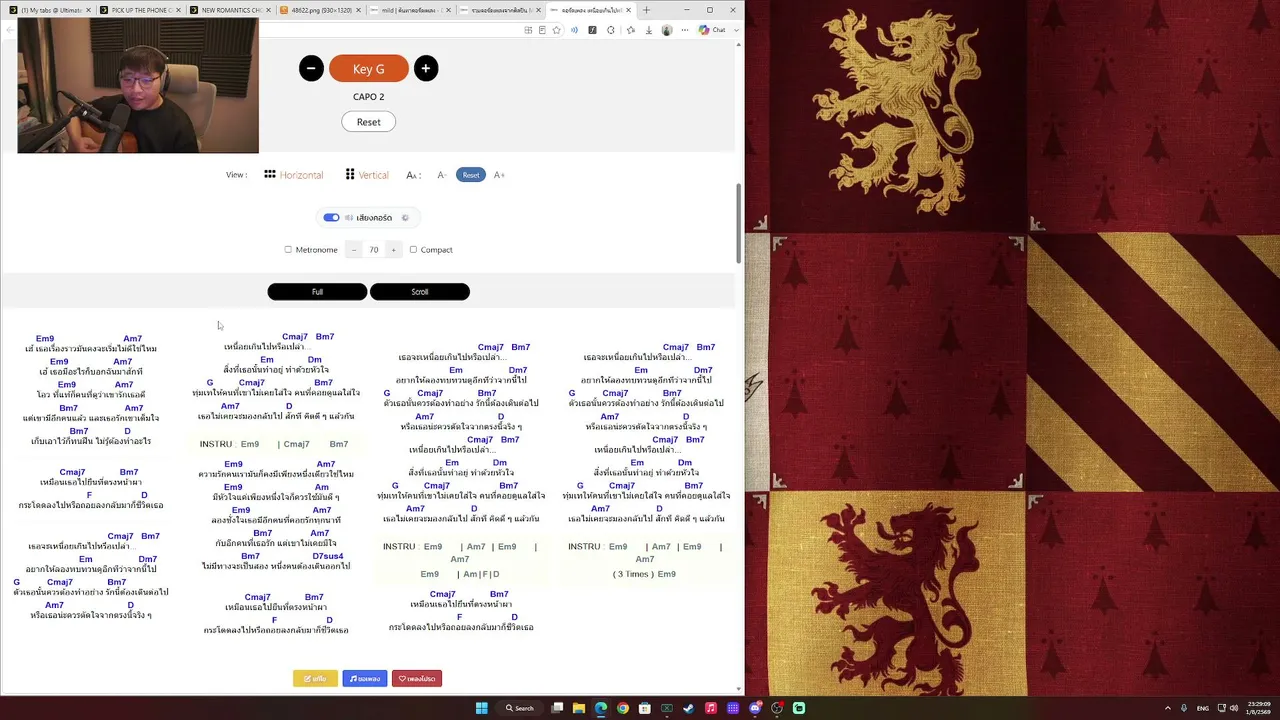Open Microsoft Edge from the taskbar
This screenshot has height=720, width=1280.
pyautogui.click(x=600, y=708)
